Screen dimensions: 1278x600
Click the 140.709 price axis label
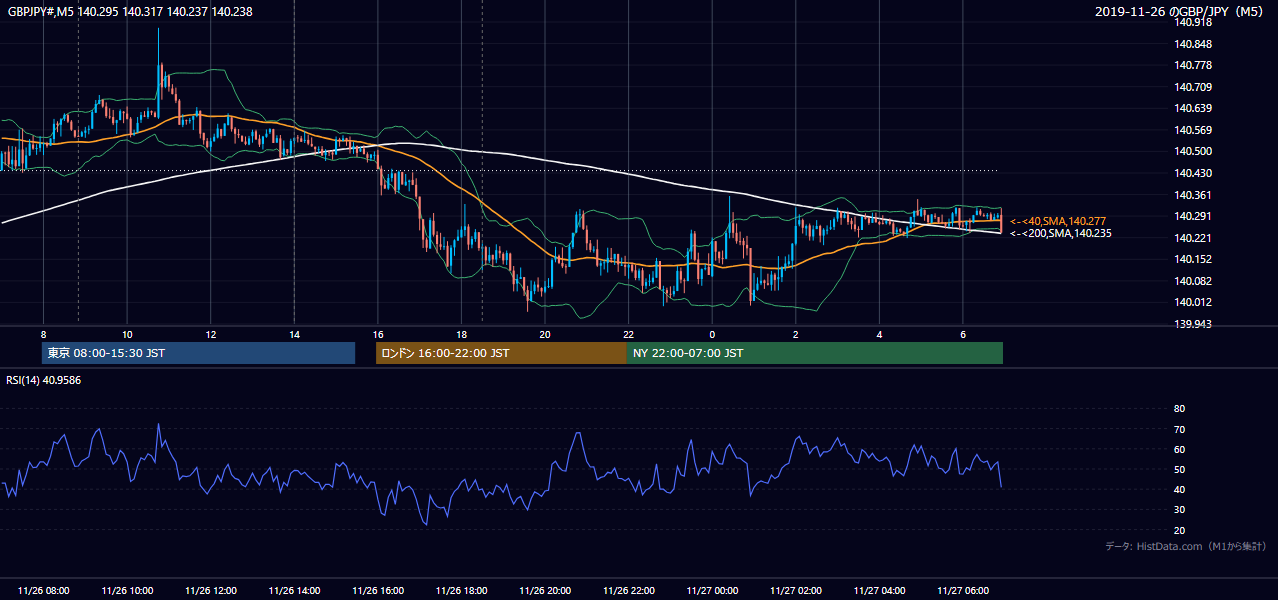click(x=1192, y=87)
